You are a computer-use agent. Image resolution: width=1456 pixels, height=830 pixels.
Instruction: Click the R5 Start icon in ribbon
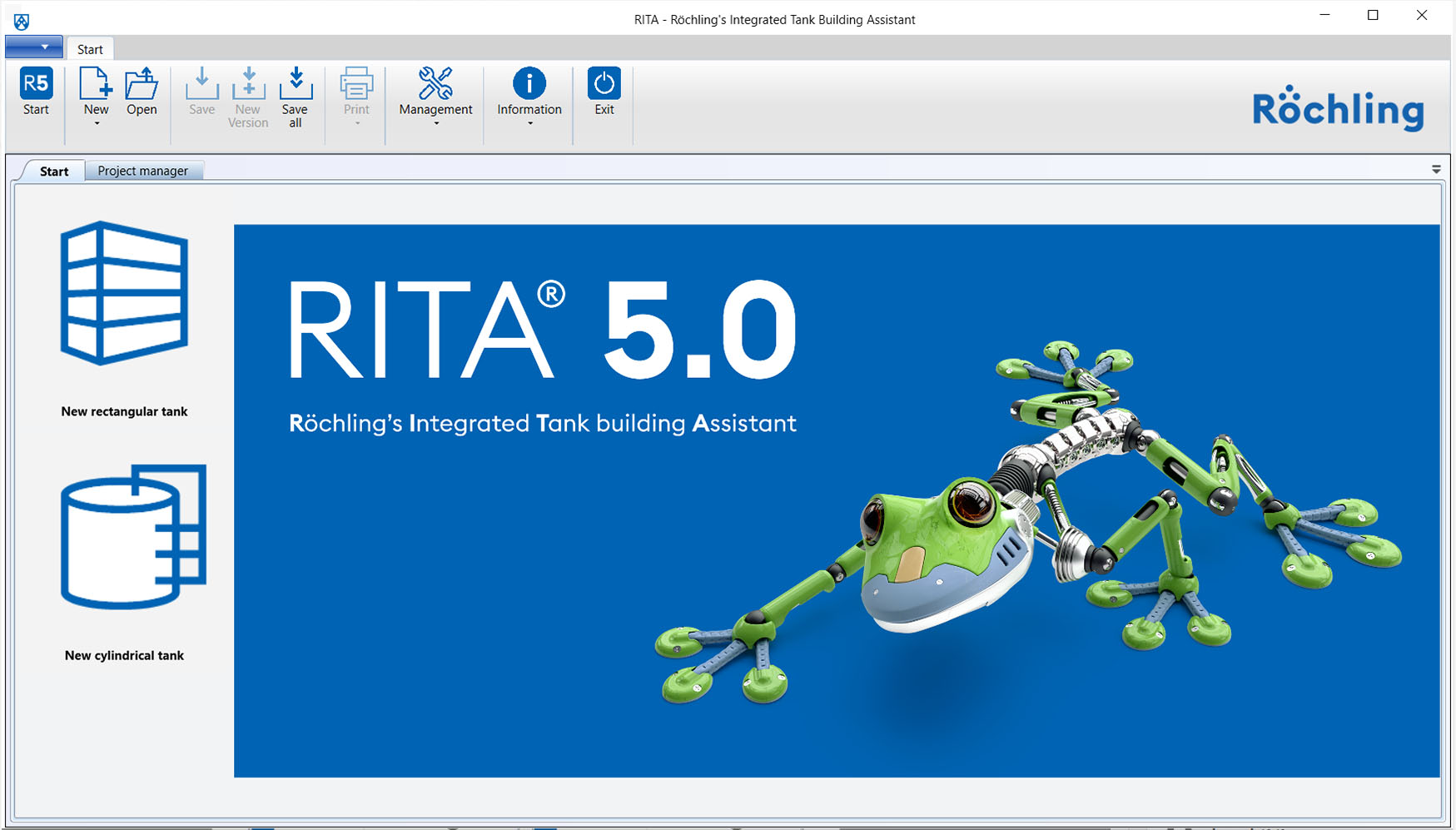pos(36,83)
